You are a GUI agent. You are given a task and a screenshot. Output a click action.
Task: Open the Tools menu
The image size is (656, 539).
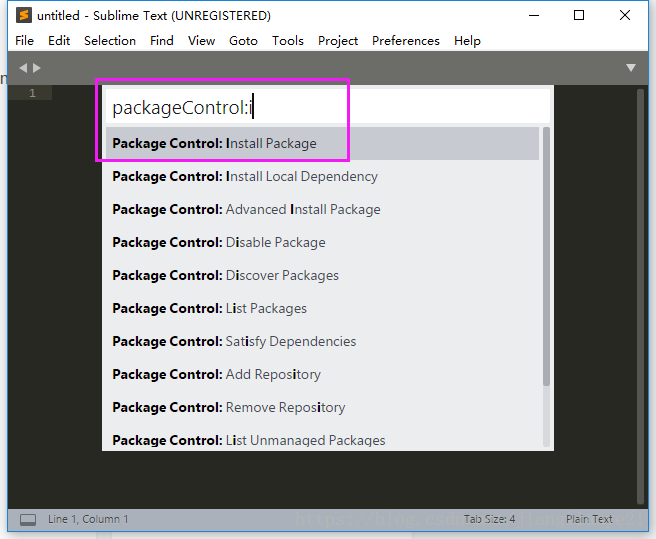pyautogui.click(x=288, y=41)
